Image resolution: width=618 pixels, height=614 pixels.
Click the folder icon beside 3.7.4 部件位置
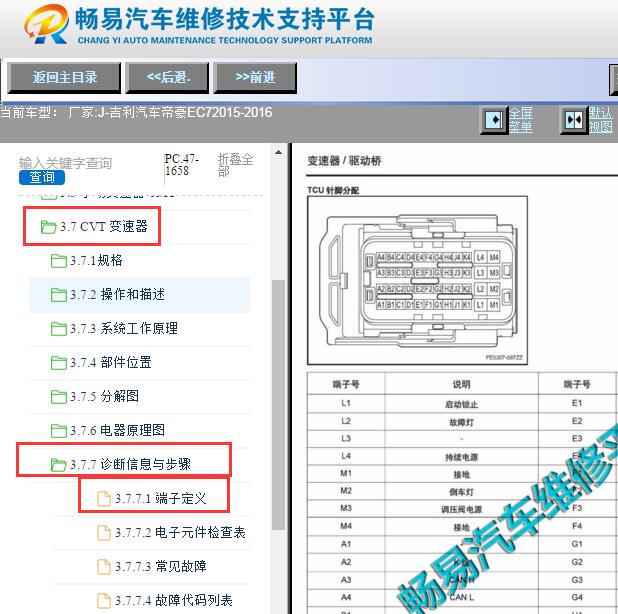pyautogui.click(x=59, y=363)
